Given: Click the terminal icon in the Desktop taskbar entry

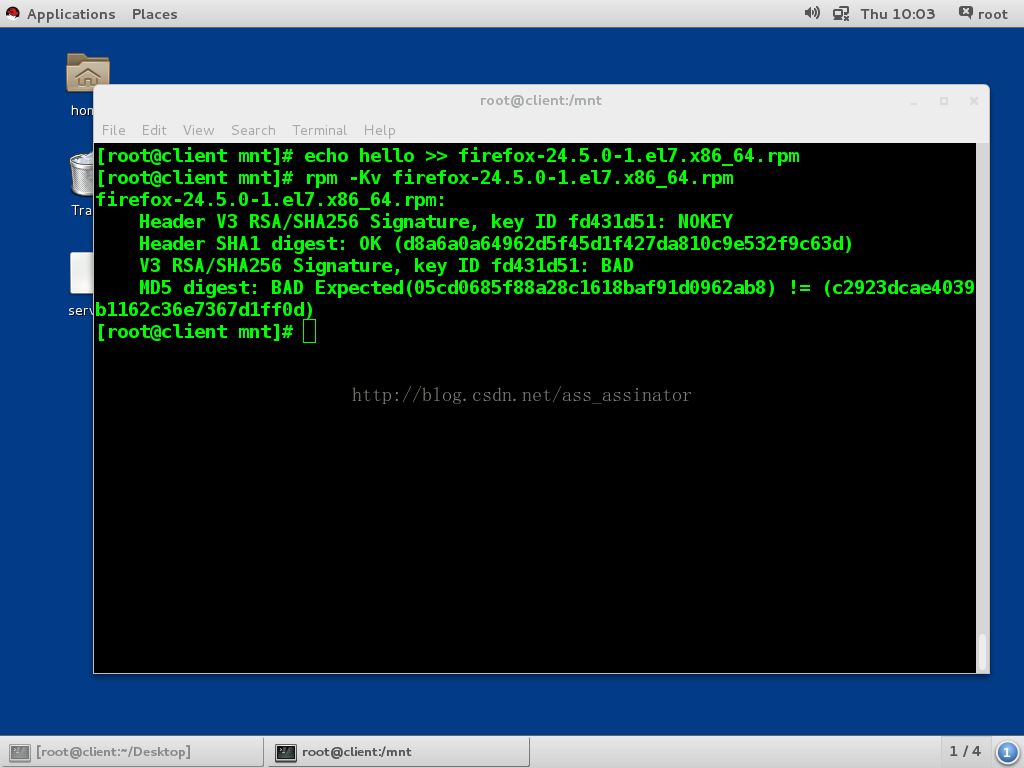Looking at the screenshot, I should click(20, 752).
